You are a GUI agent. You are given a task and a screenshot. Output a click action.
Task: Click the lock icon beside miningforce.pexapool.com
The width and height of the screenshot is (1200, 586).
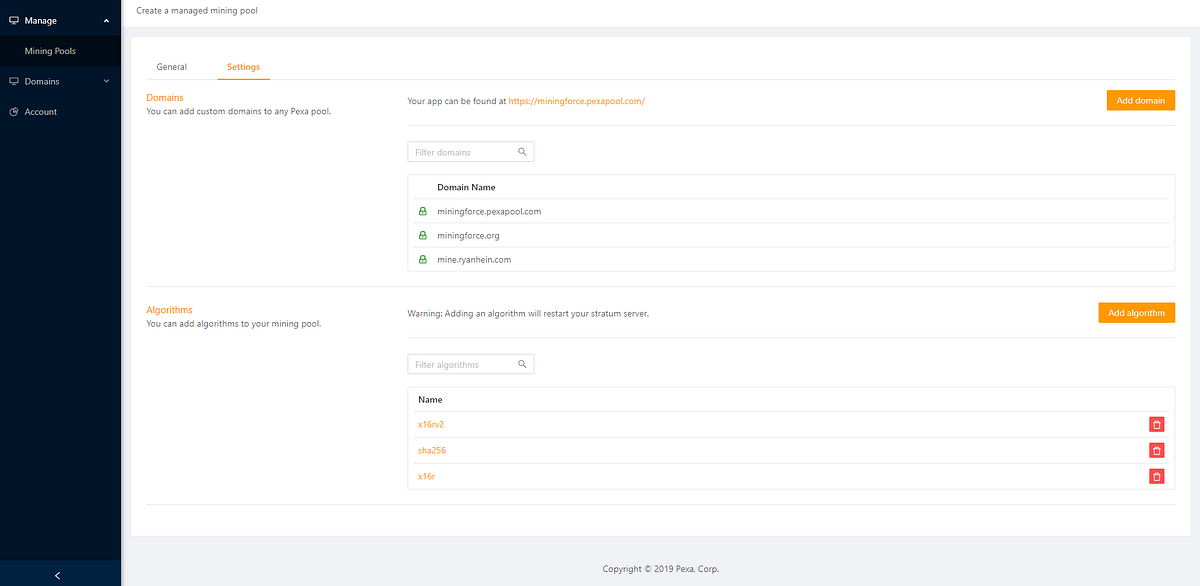click(x=422, y=212)
